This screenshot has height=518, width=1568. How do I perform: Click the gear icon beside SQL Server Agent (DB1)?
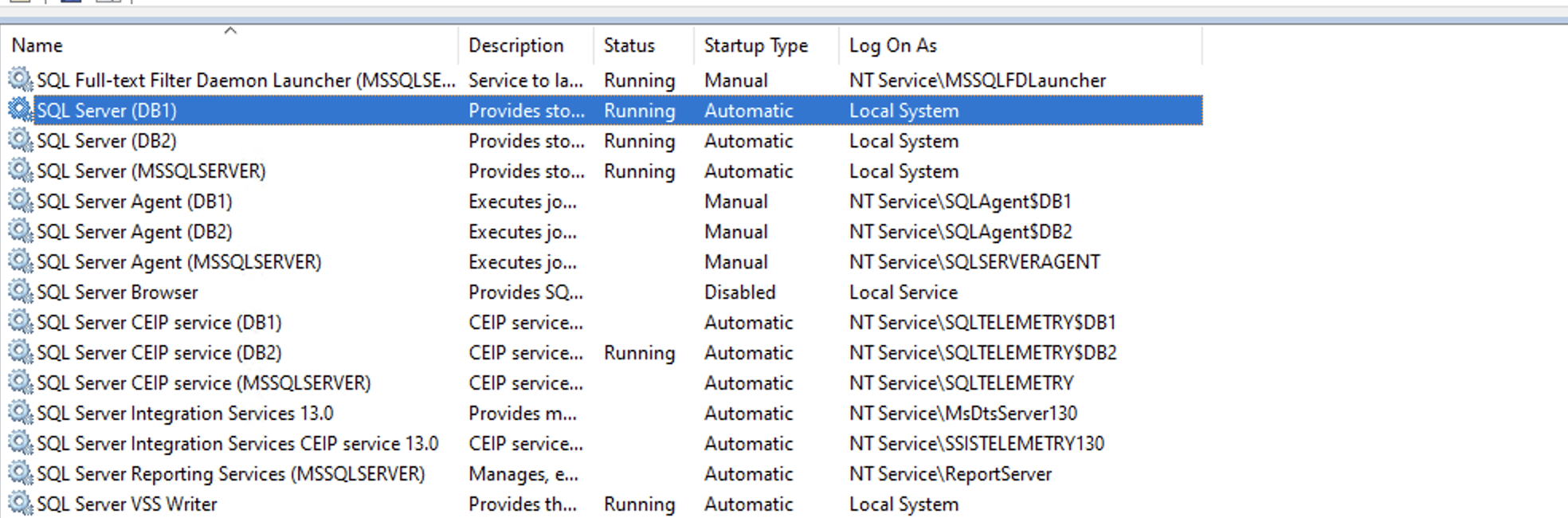click(21, 200)
